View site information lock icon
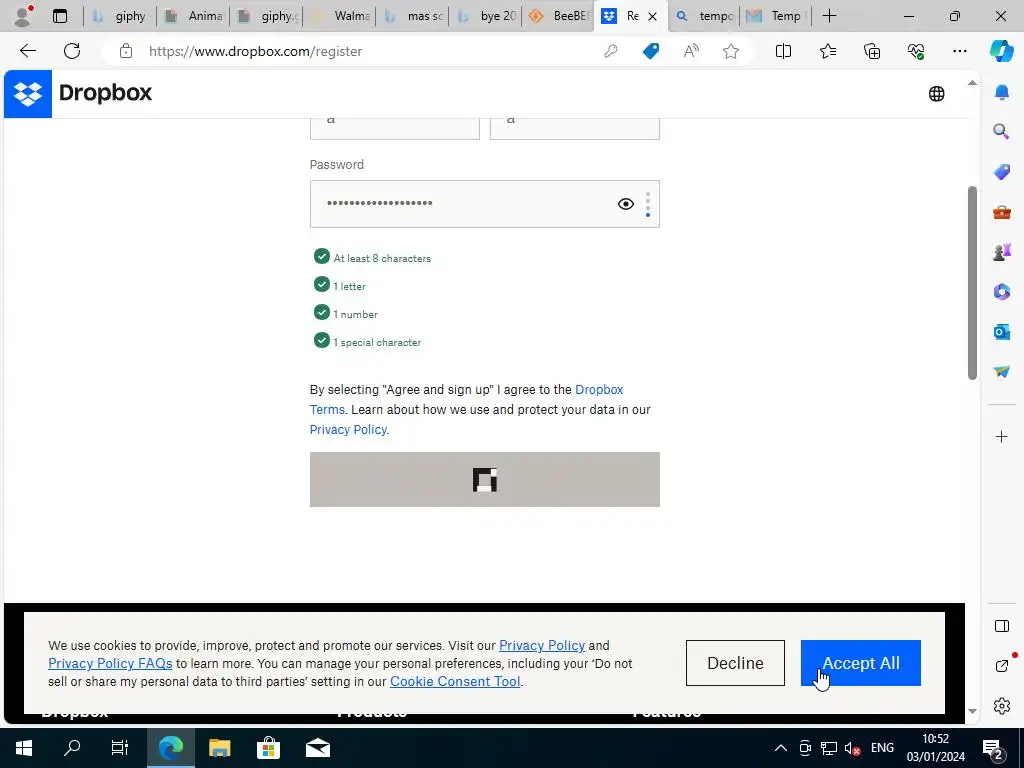The image size is (1024, 768). [x=126, y=52]
